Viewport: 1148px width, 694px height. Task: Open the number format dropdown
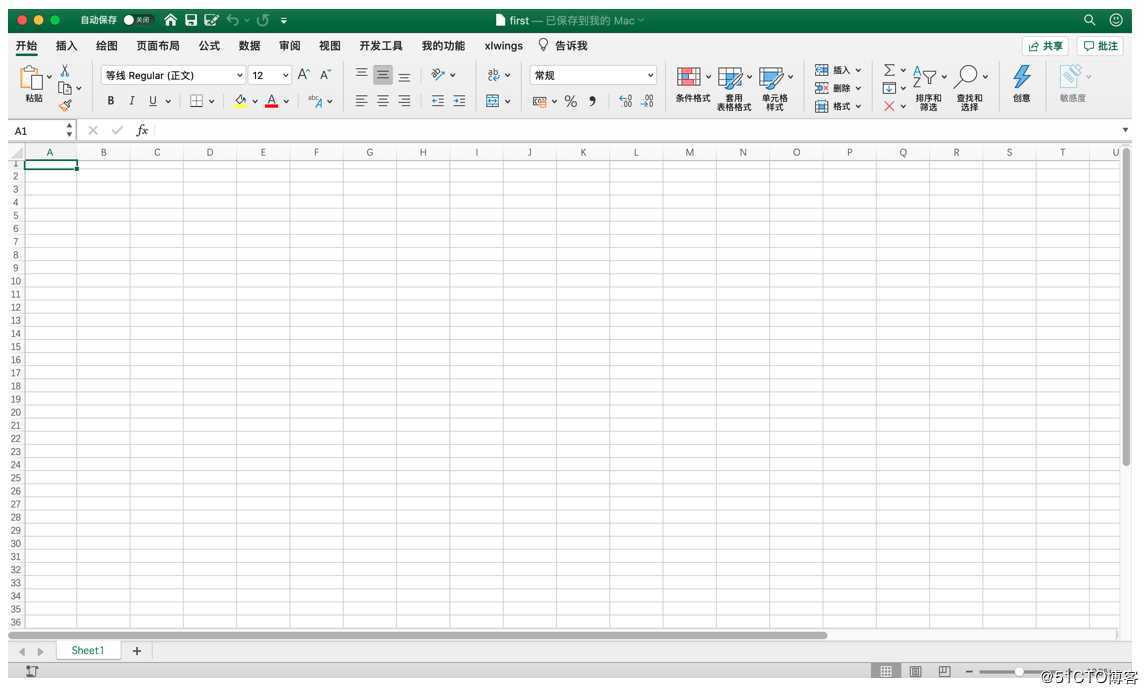pos(650,75)
